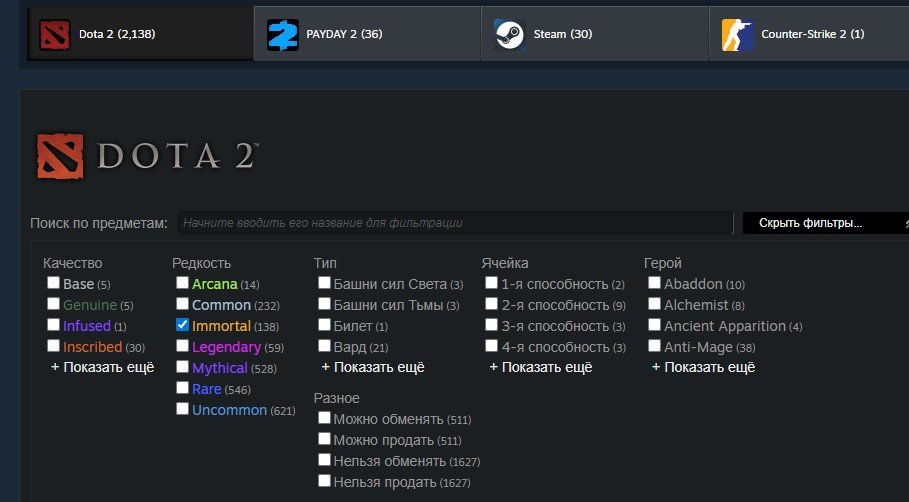Check the Нельзя обменять checkbox
Viewport: 909px width, 502px height.
pos(324,460)
